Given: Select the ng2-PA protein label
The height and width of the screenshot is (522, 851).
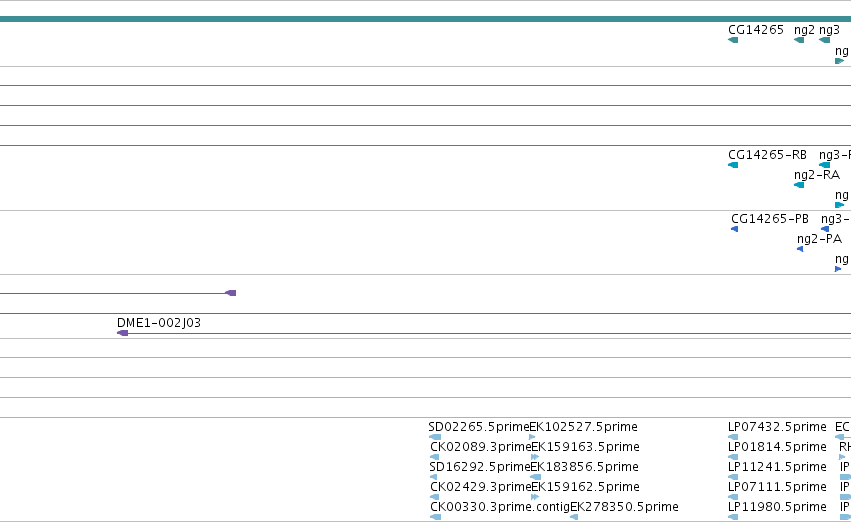Looking at the screenshot, I should point(820,239).
